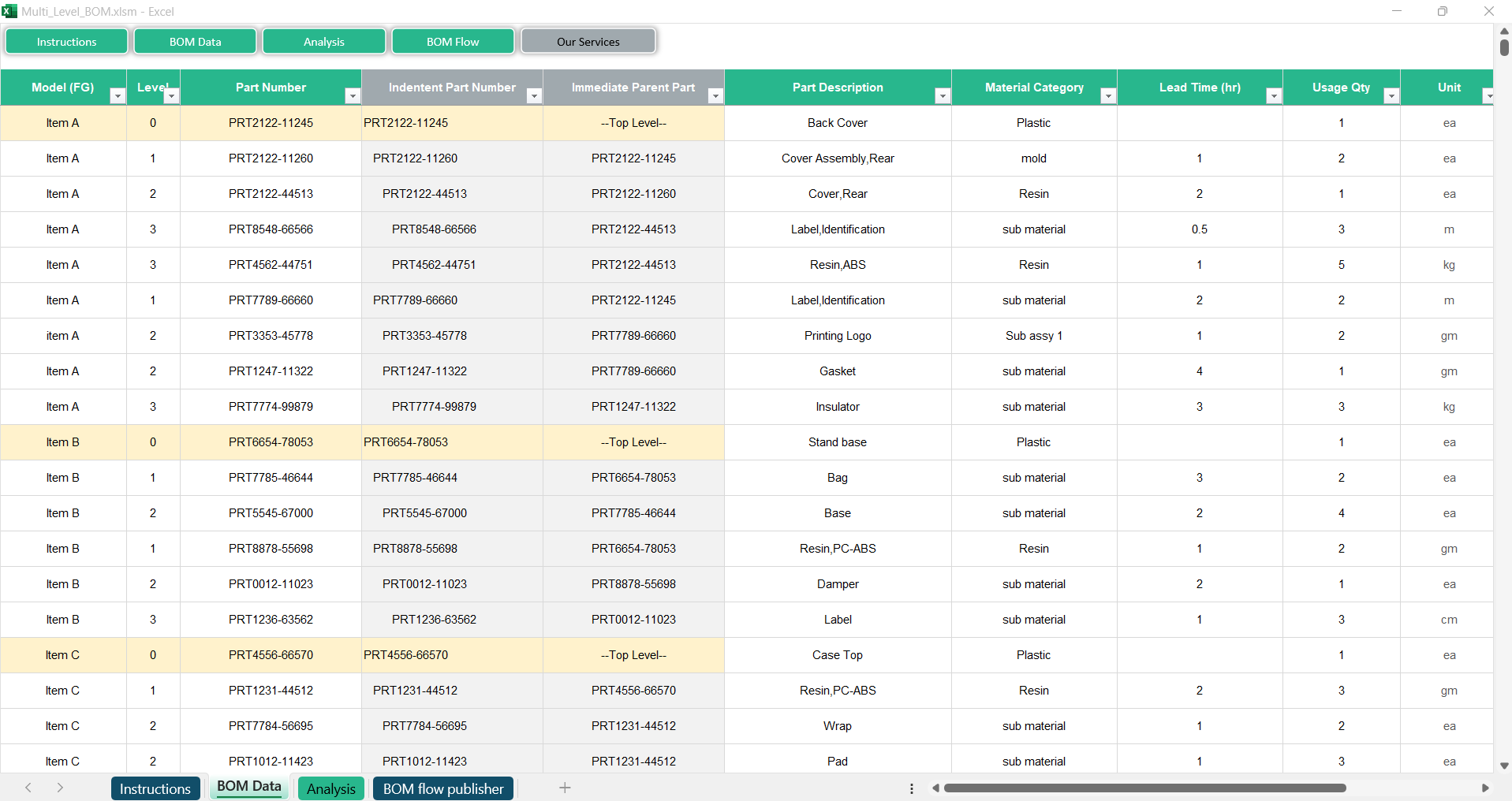Image resolution: width=1512 pixels, height=801 pixels.
Task: Click the sheet tab bar options dots
Action: tap(911, 788)
